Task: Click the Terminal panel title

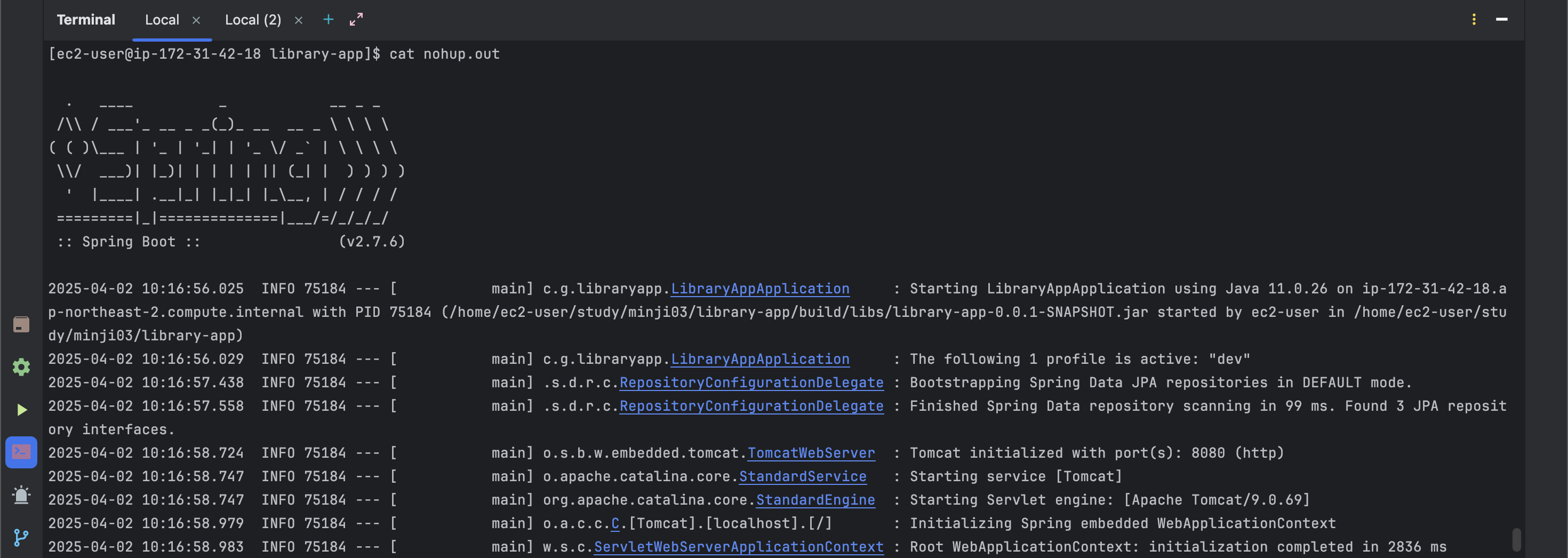Action: [x=86, y=20]
